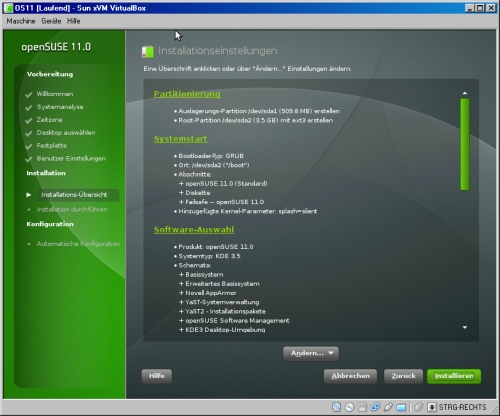Viewport: 500px width, 416px height.
Task: Click the Hilfe button in installer
Action: [157, 376]
